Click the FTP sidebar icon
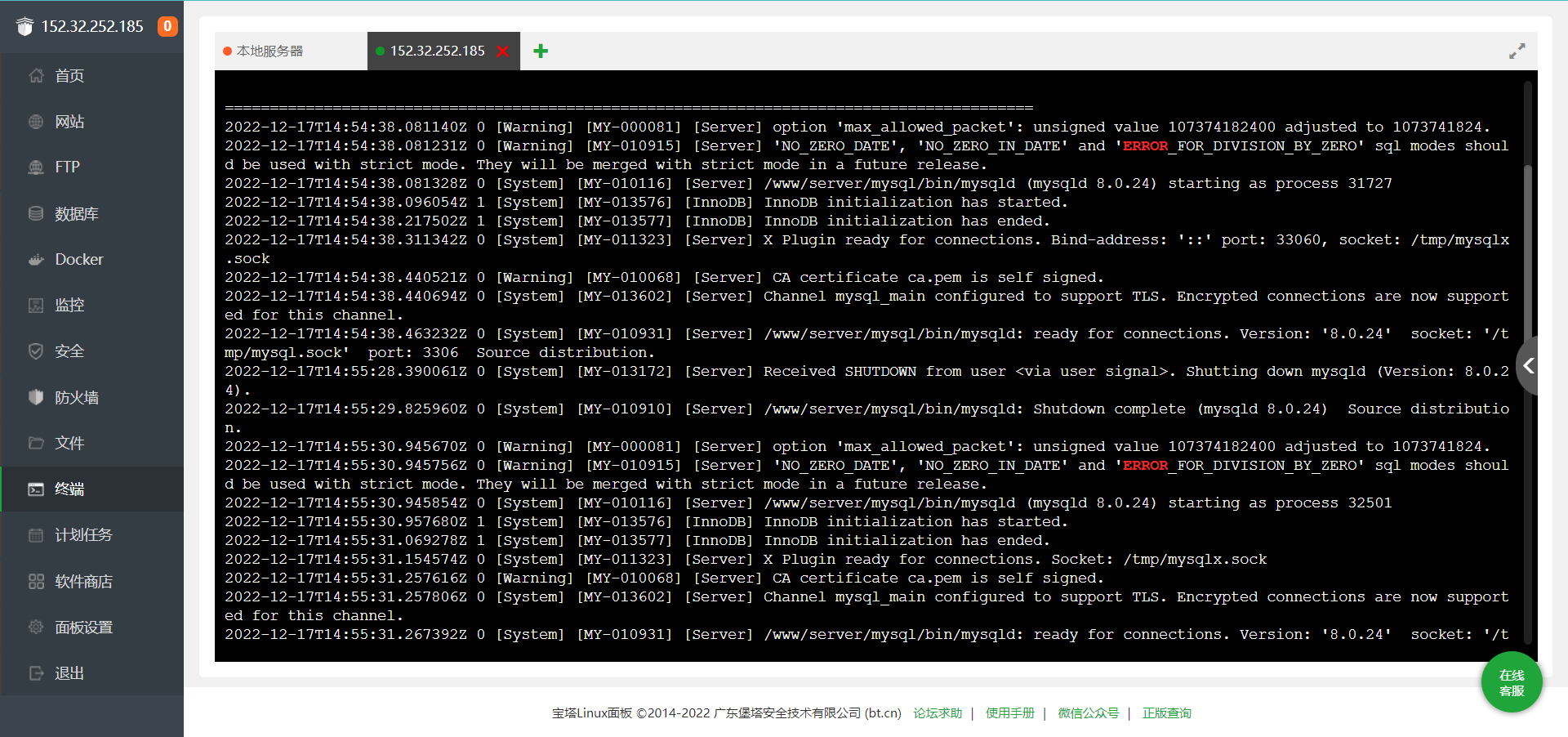The image size is (1568, 737). [36, 167]
